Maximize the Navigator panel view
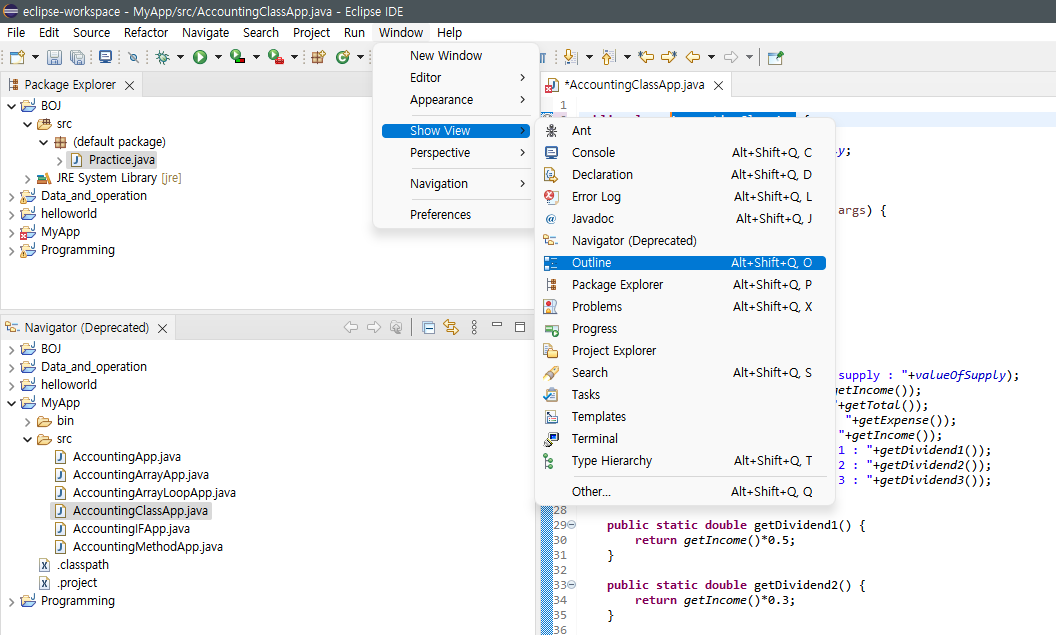 coord(520,327)
